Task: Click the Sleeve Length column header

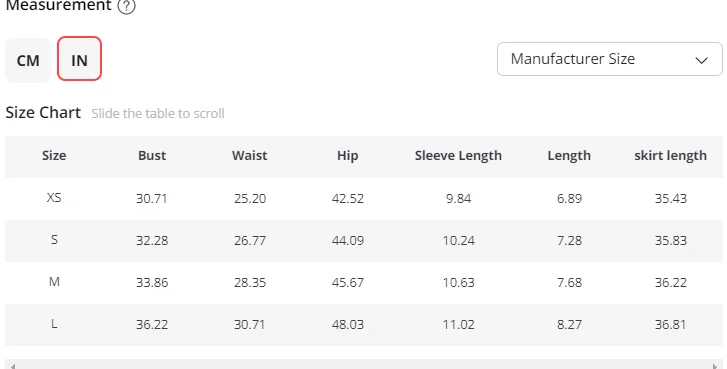Action: pos(458,156)
